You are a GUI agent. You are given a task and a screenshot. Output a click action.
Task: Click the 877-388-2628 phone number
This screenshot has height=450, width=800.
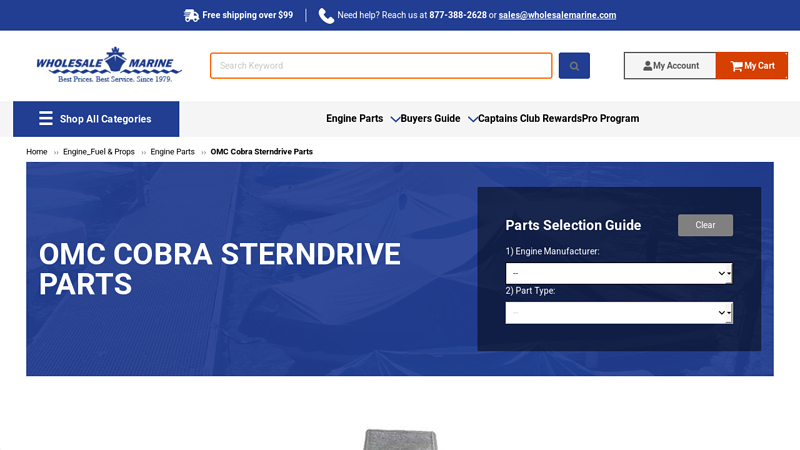(x=458, y=15)
